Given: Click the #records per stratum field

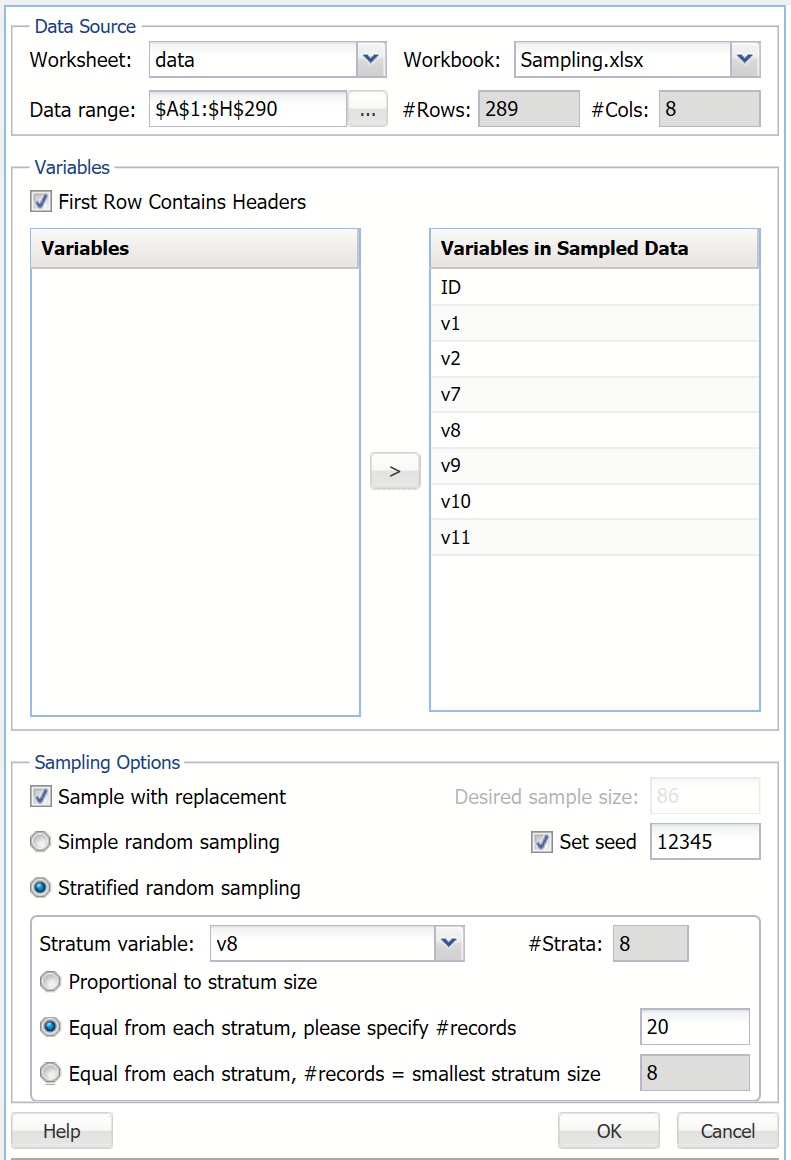Looking at the screenshot, I should pyautogui.click(x=694, y=1027).
